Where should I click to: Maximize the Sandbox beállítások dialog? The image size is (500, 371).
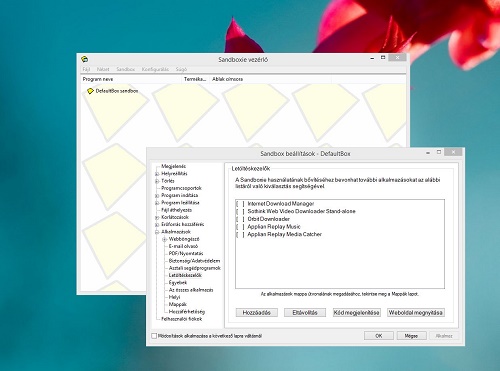pyautogui.click(x=439, y=152)
